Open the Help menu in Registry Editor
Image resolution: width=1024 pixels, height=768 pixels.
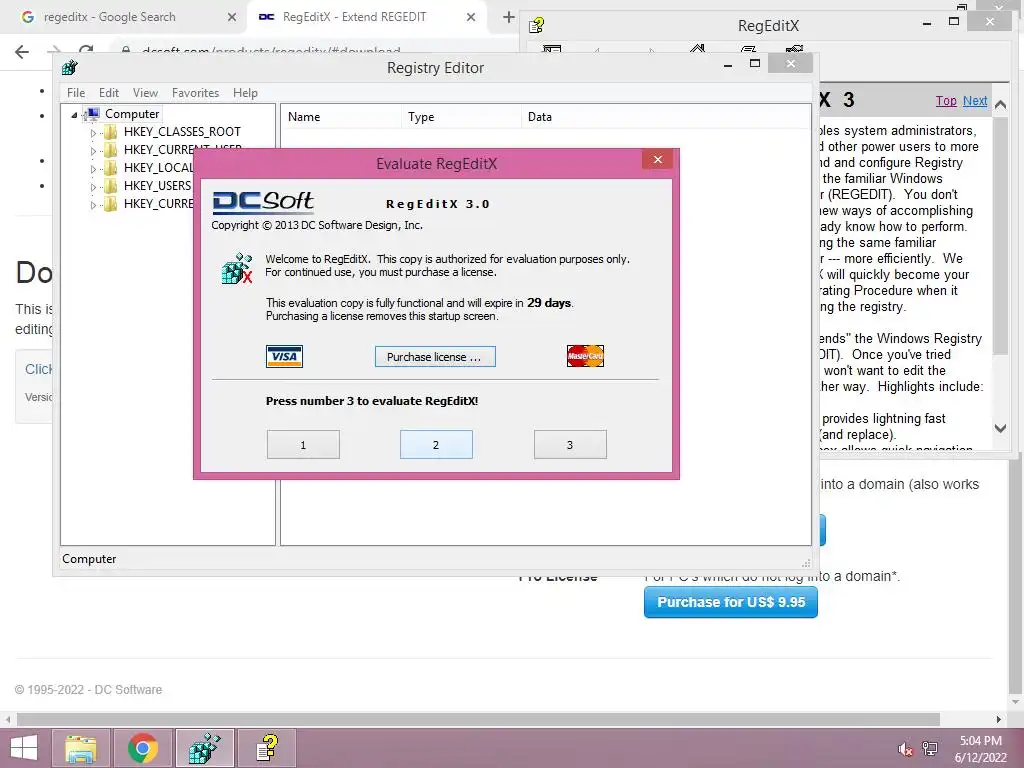point(246,93)
